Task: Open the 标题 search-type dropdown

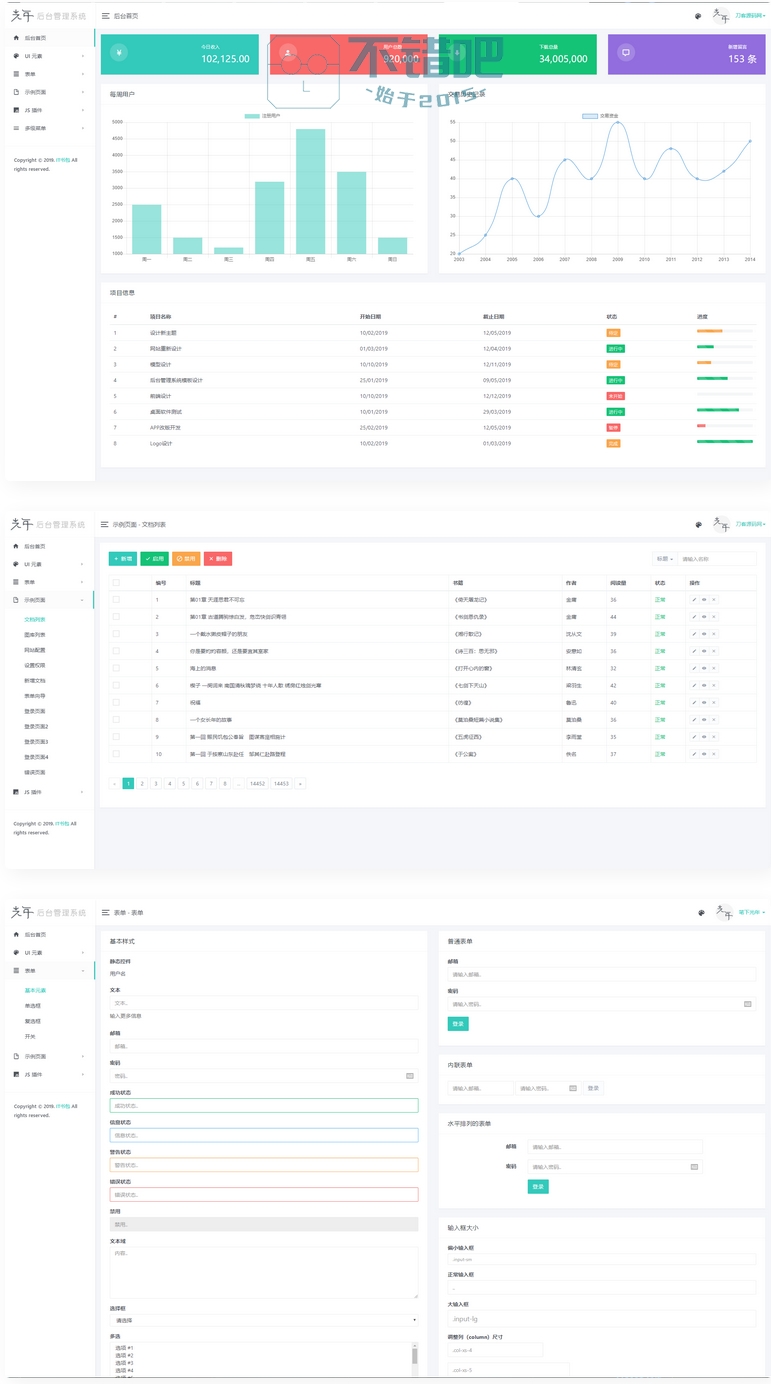Action: (664, 559)
